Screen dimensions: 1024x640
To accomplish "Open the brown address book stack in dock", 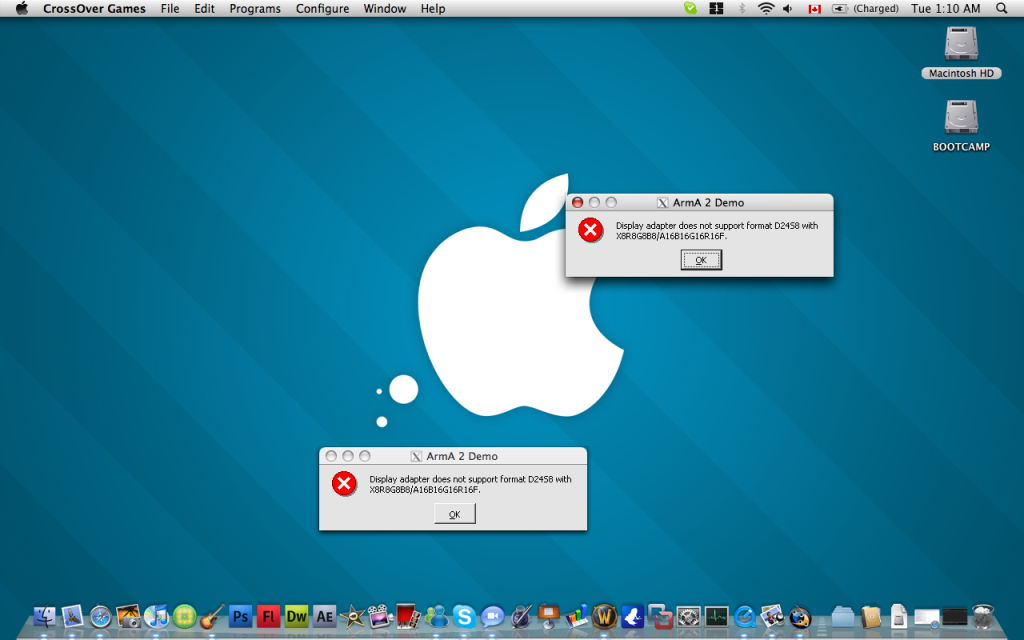I will [x=871, y=616].
